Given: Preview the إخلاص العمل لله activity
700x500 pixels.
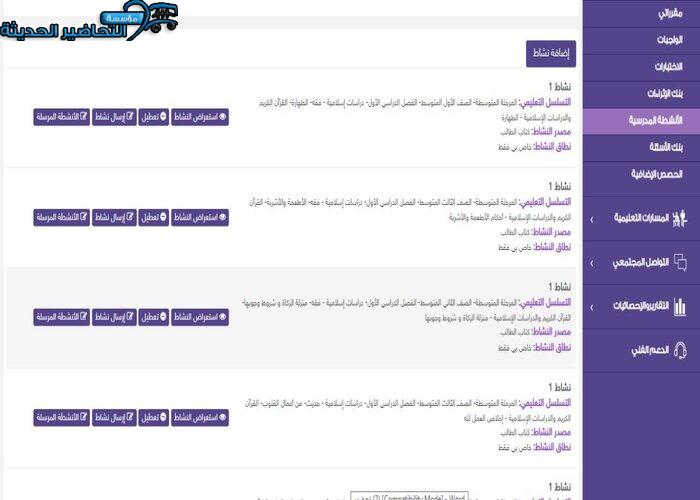Looking at the screenshot, I should click(x=200, y=417).
